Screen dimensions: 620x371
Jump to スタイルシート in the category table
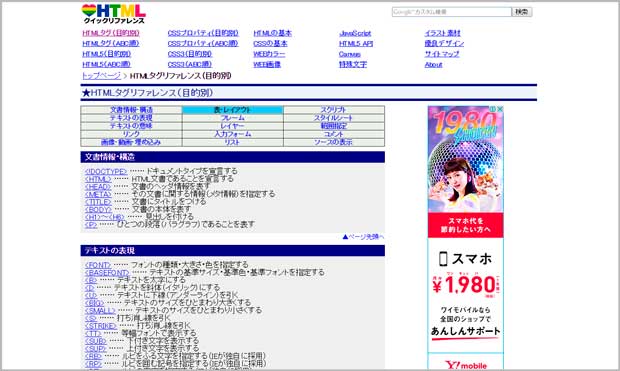(333, 118)
